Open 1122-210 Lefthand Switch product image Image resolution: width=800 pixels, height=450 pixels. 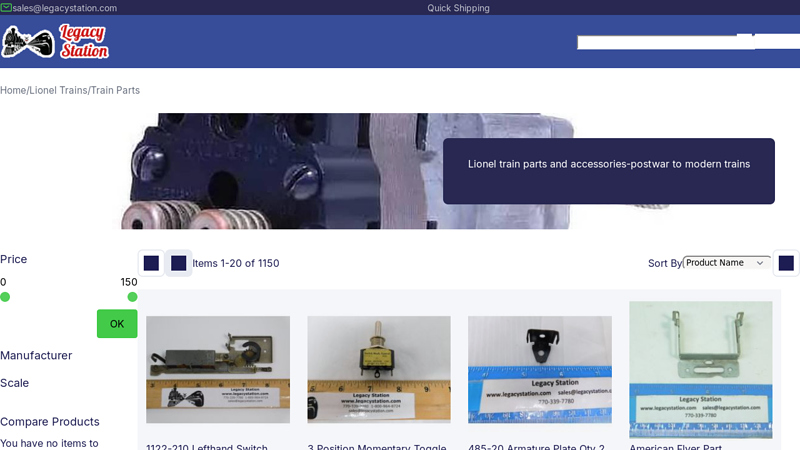[x=218, y=369]
